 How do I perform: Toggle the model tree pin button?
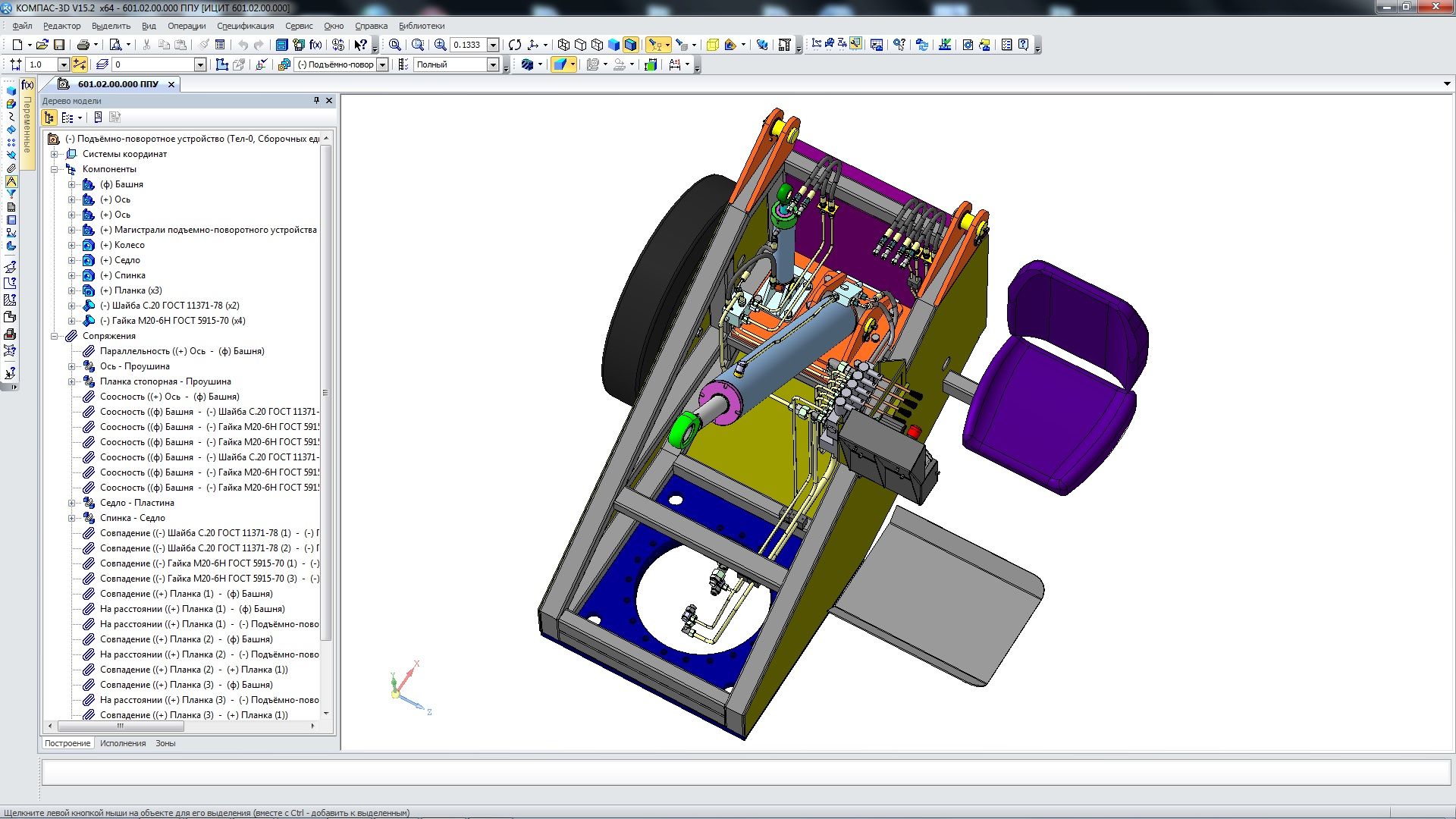tap(317, 100)
